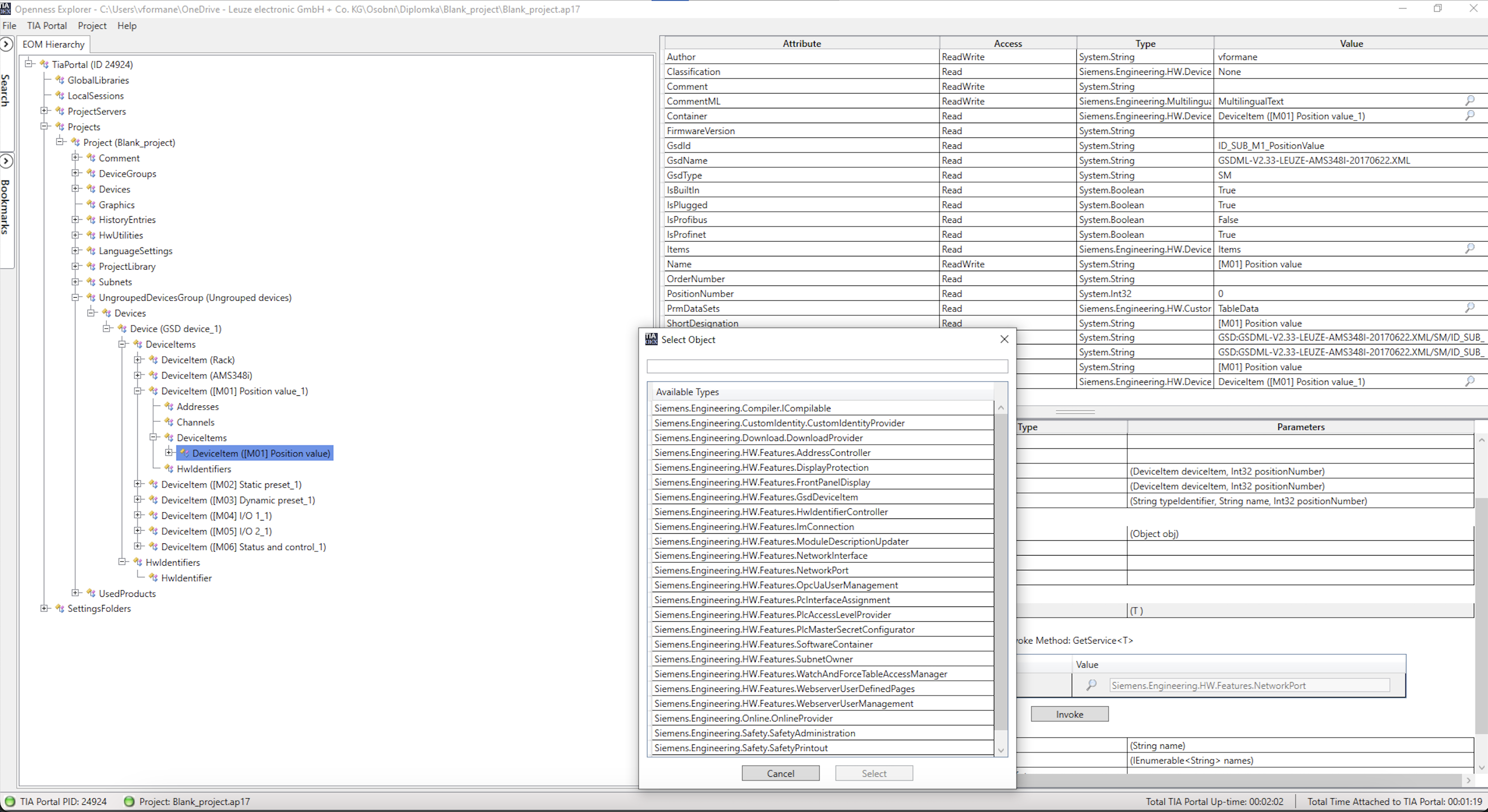Collapse the UngroupedDevicesGroup tree node
The width and height of the screenshot is (1488, 812).
75,298
